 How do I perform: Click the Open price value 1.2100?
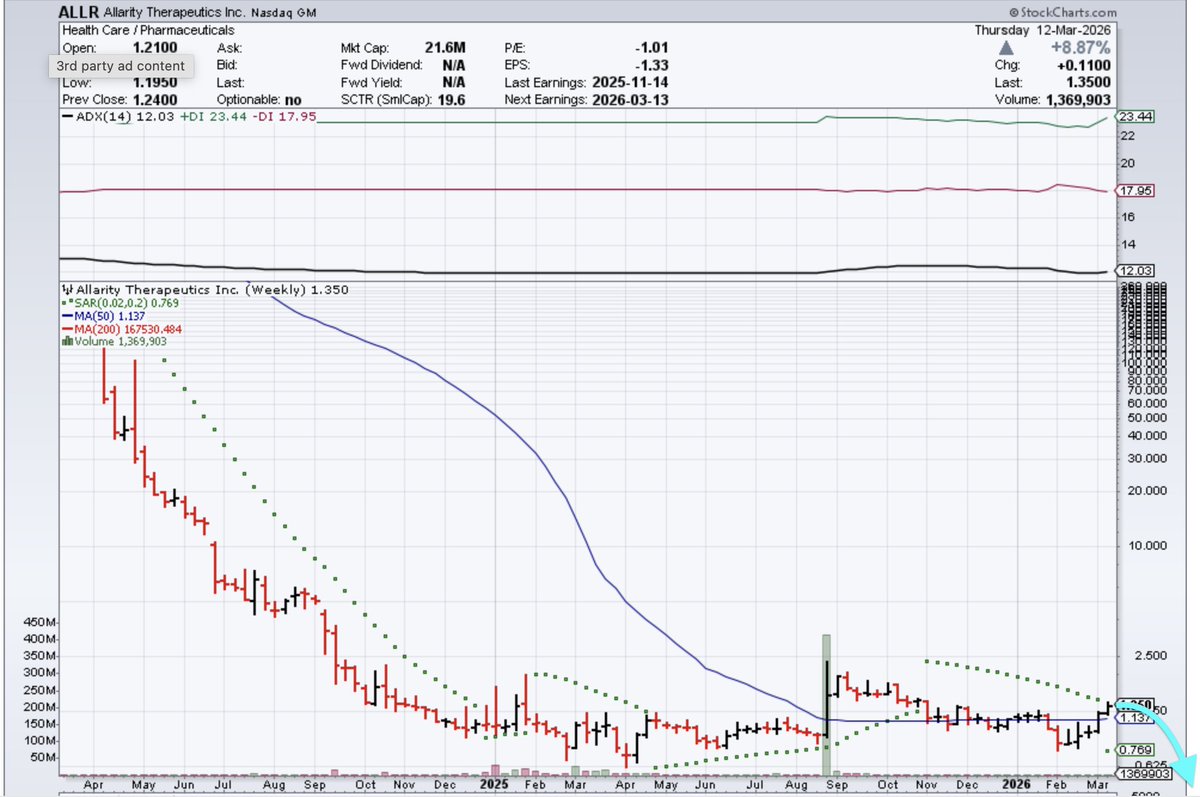(153, 48)
